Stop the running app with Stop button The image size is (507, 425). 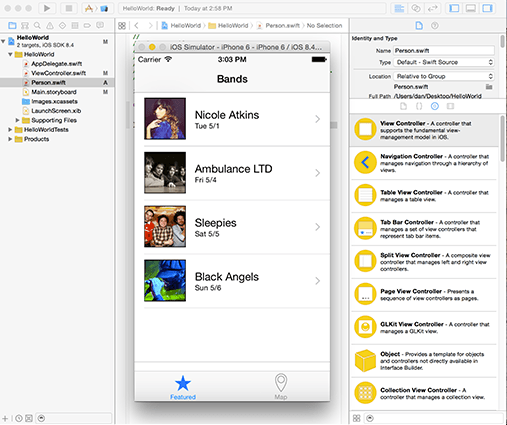(69, 8)
